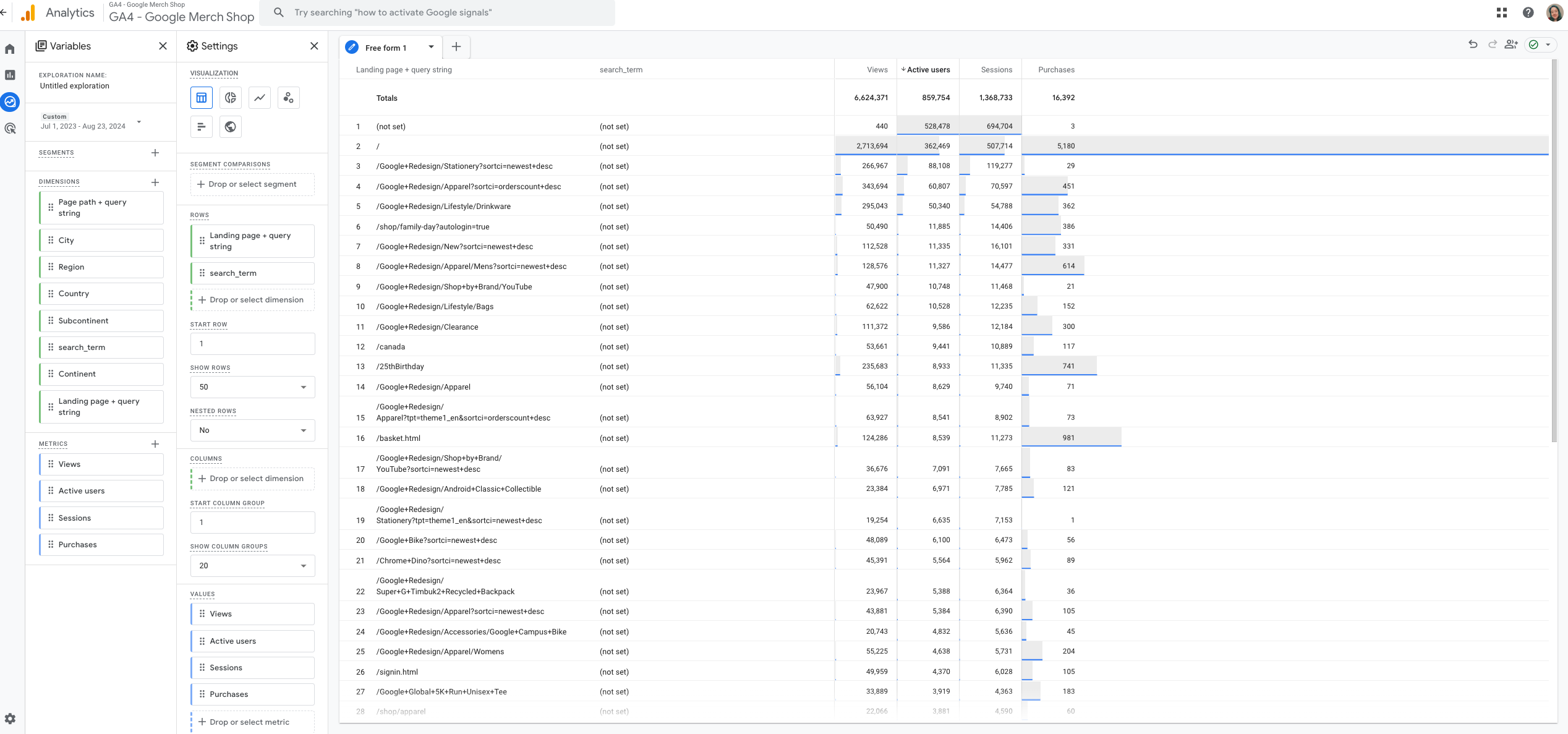Select the Sessions metric in Variables
The width and height of the screenshot is (1568, 734).
pyautogui.click(x=101, y=518)
